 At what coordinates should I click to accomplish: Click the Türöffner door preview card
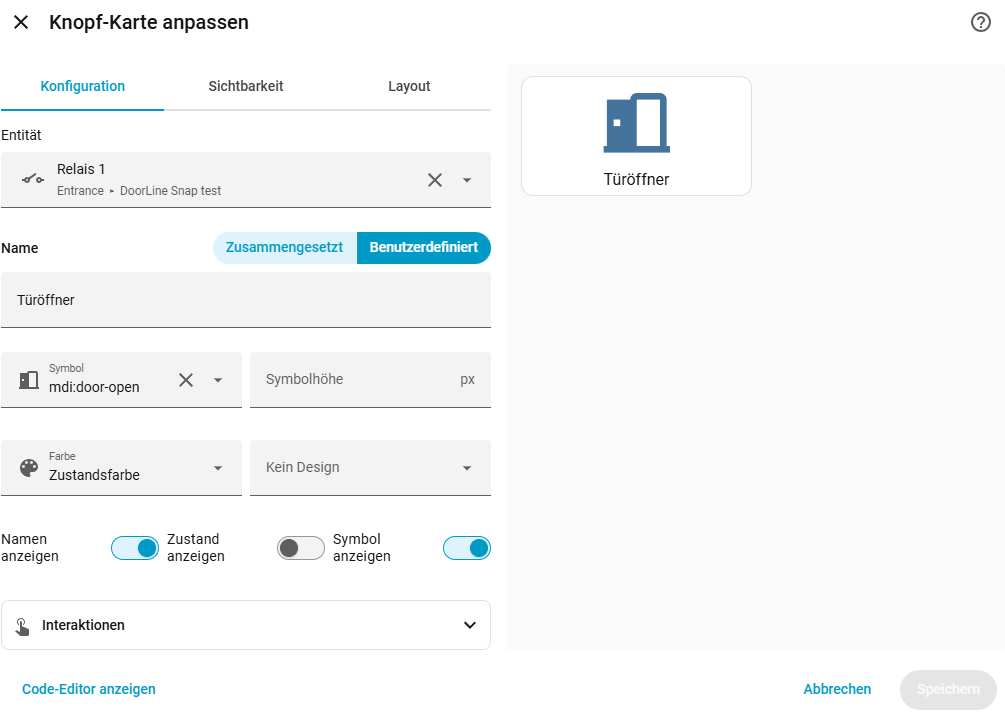(x=636, y=136)
